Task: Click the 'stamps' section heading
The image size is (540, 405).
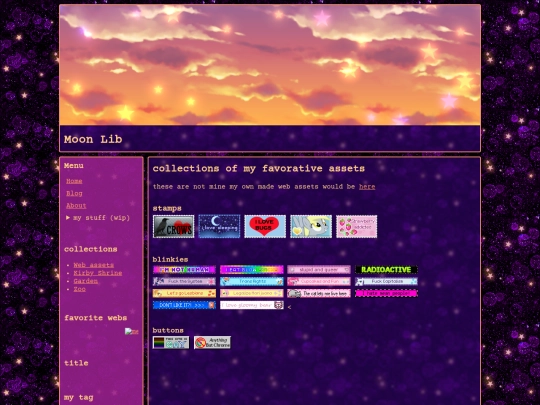Action: coord(167,208)
